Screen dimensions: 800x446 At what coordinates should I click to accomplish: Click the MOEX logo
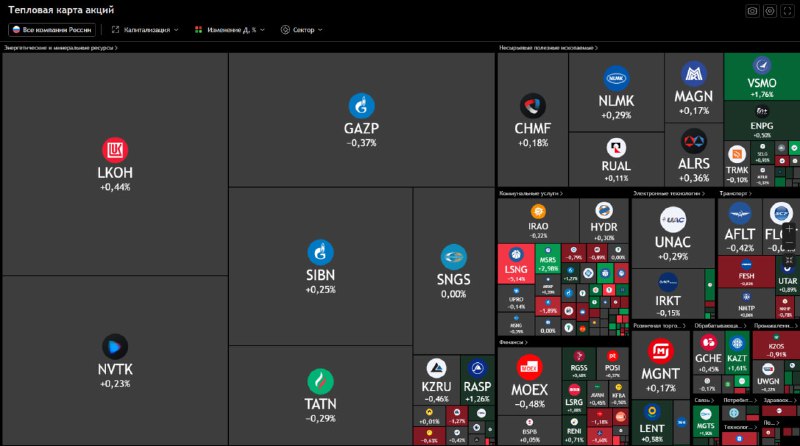coord(529,367)
